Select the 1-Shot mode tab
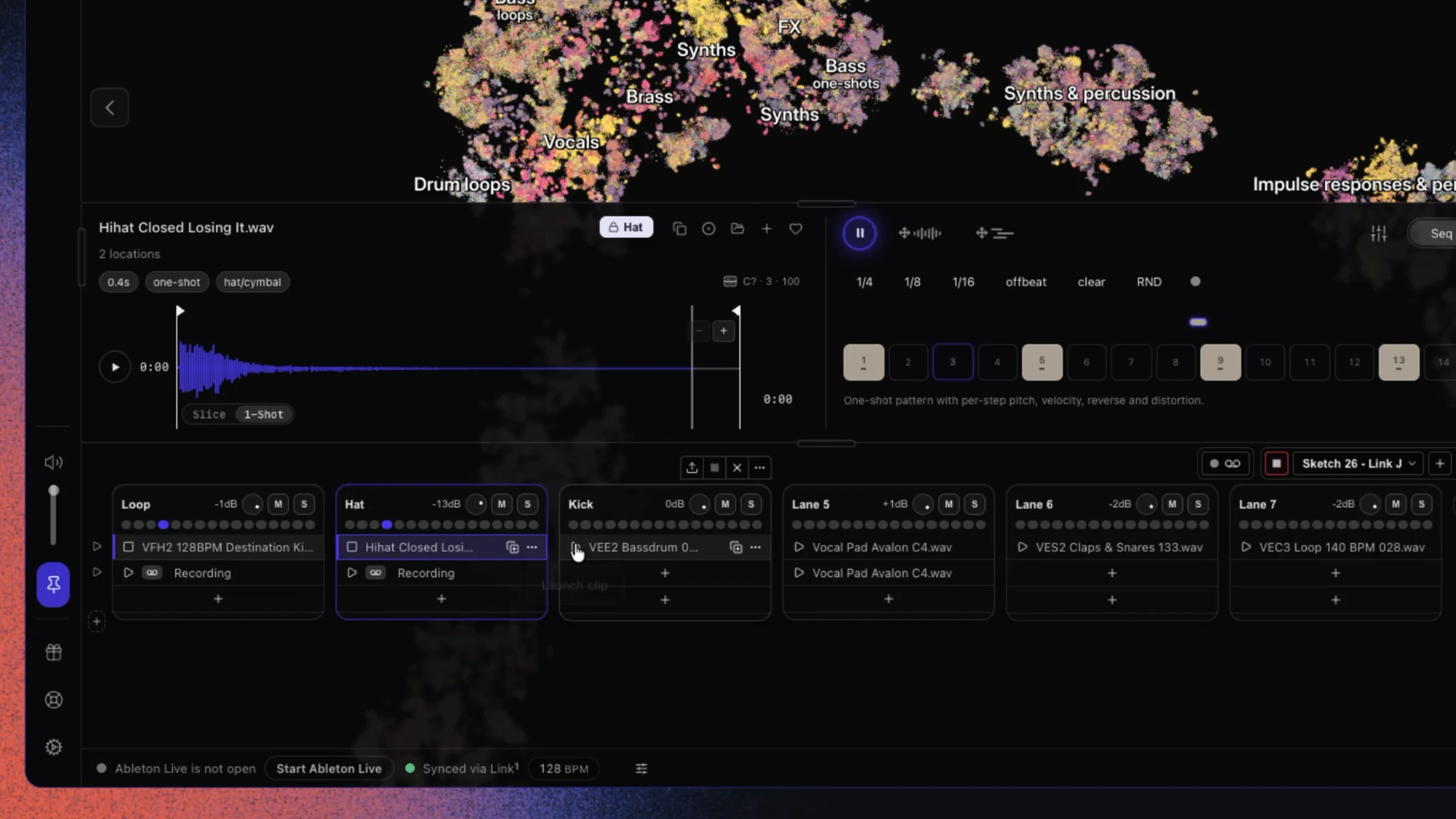This screenshot has width=1456, height=819. pyautogui.click(x=263, y=414)
